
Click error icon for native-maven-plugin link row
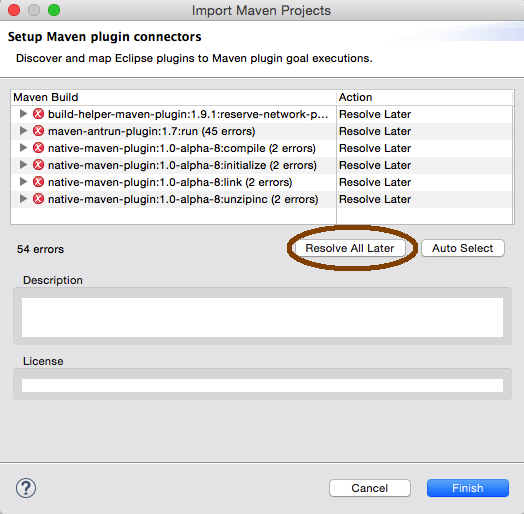coord(38,182)
